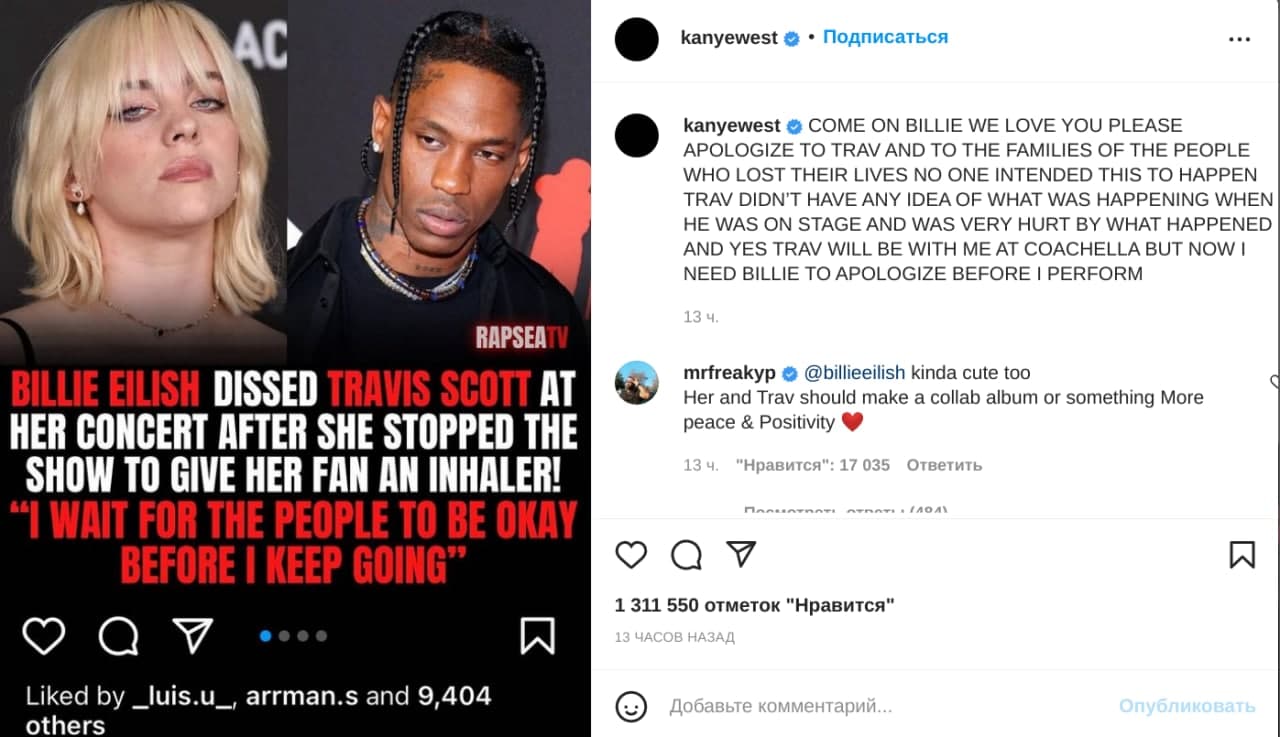Show who liked via 1 311 550 отметок

755,605
